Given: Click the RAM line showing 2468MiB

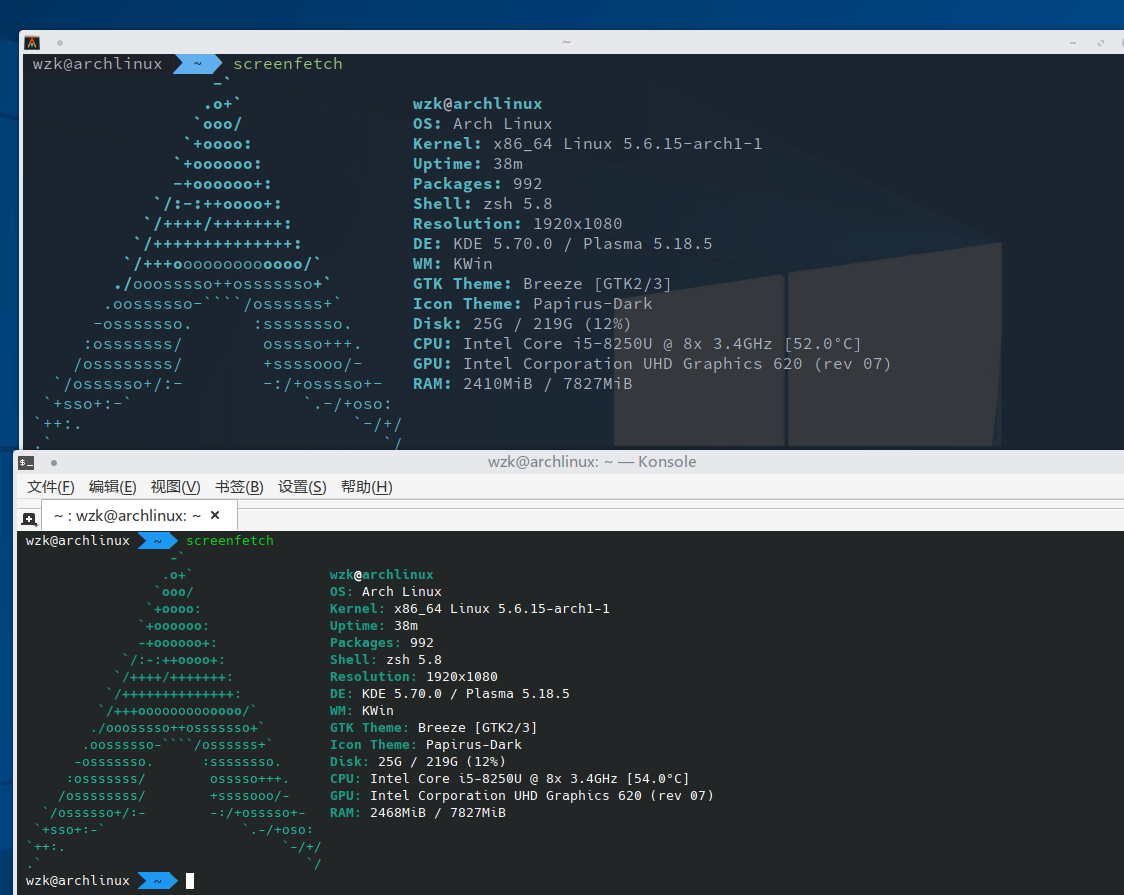Looking at the screenshot, I should coord(418,813).
